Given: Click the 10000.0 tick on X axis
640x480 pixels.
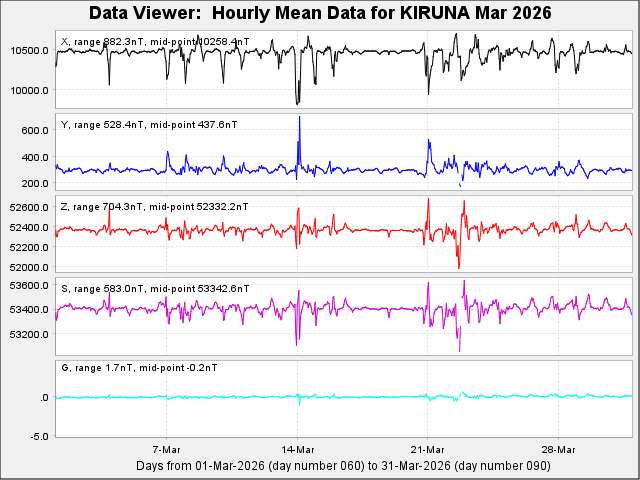Looking at the screenshot, I should [31, 91].
